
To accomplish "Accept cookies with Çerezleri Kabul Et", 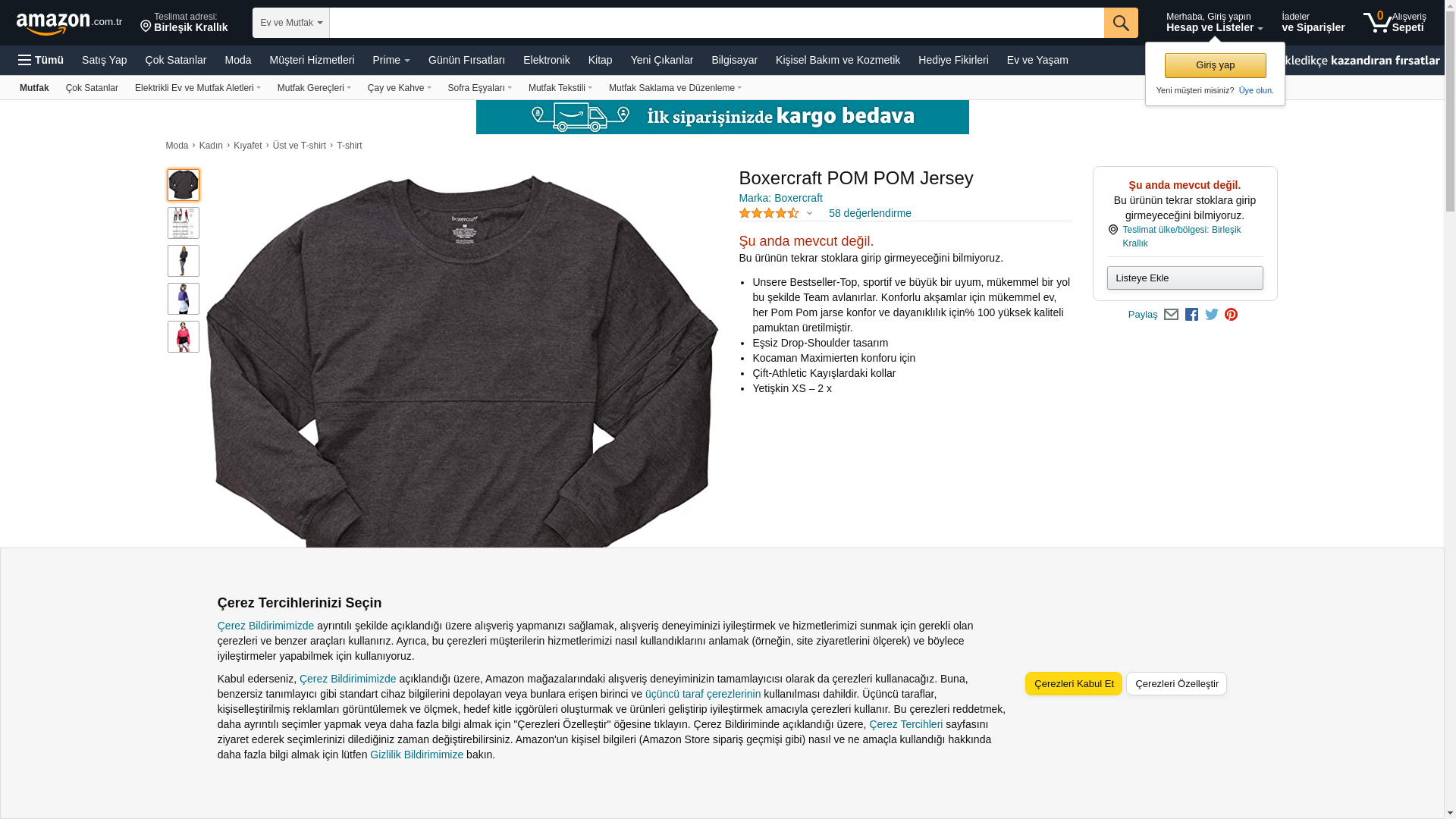I will 1074,684.
